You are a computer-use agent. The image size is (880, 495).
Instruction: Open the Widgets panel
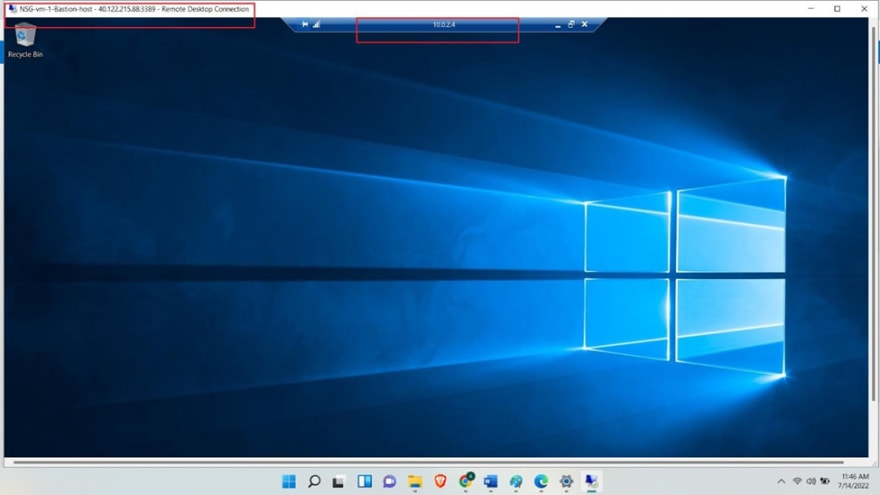click(x=365, y=482)
